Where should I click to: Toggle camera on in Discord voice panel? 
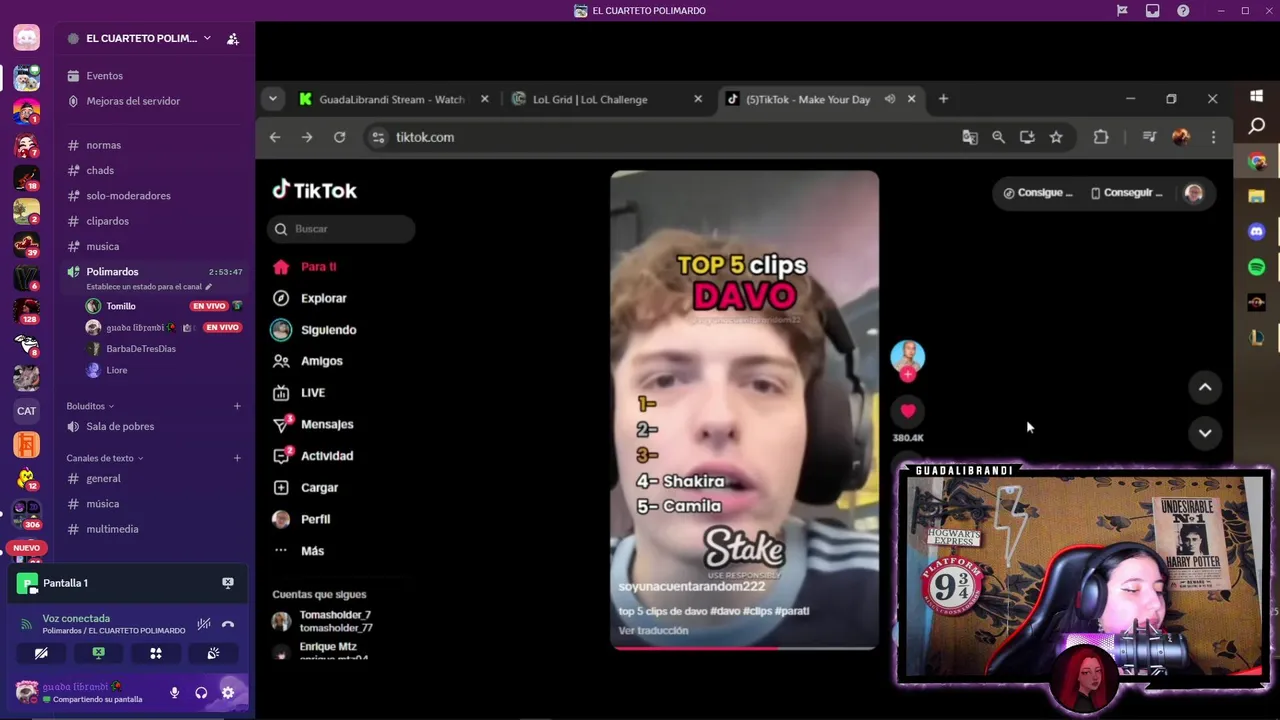coord(41,653)
